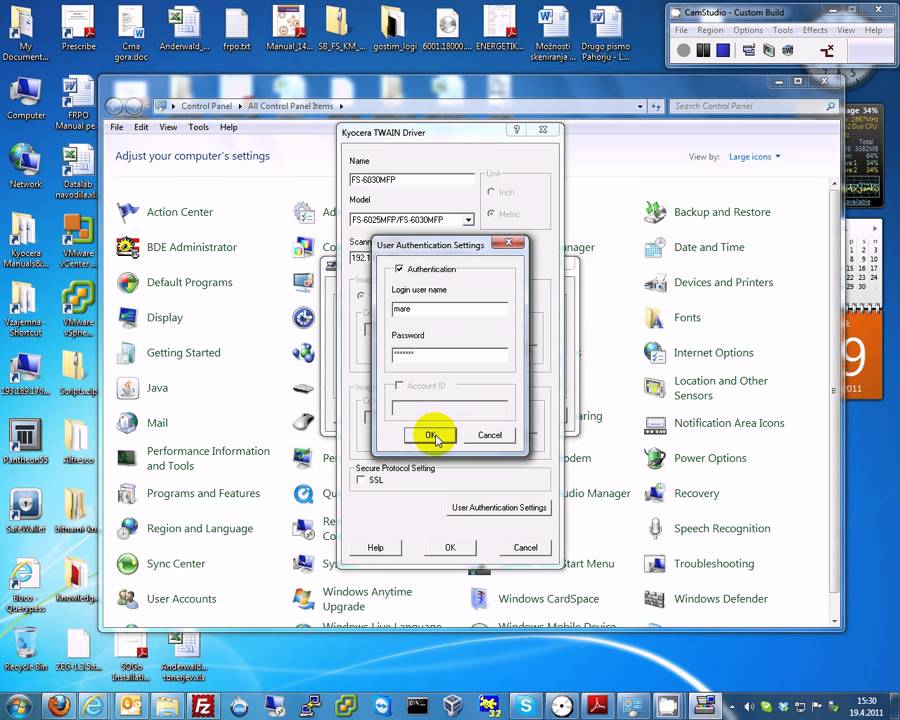Click OK in Kyocera TWAIN Driver dialog
The width and height of the screenshot is (900, 720).
point(450,548)
